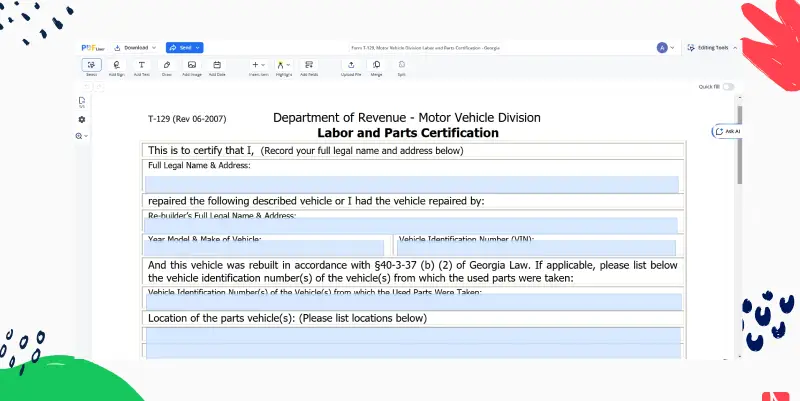Click Vehicle Identification Number (VIN) field
Image resolution: width=800 pixels, height=401 pixels.
[x=536, y=248]
